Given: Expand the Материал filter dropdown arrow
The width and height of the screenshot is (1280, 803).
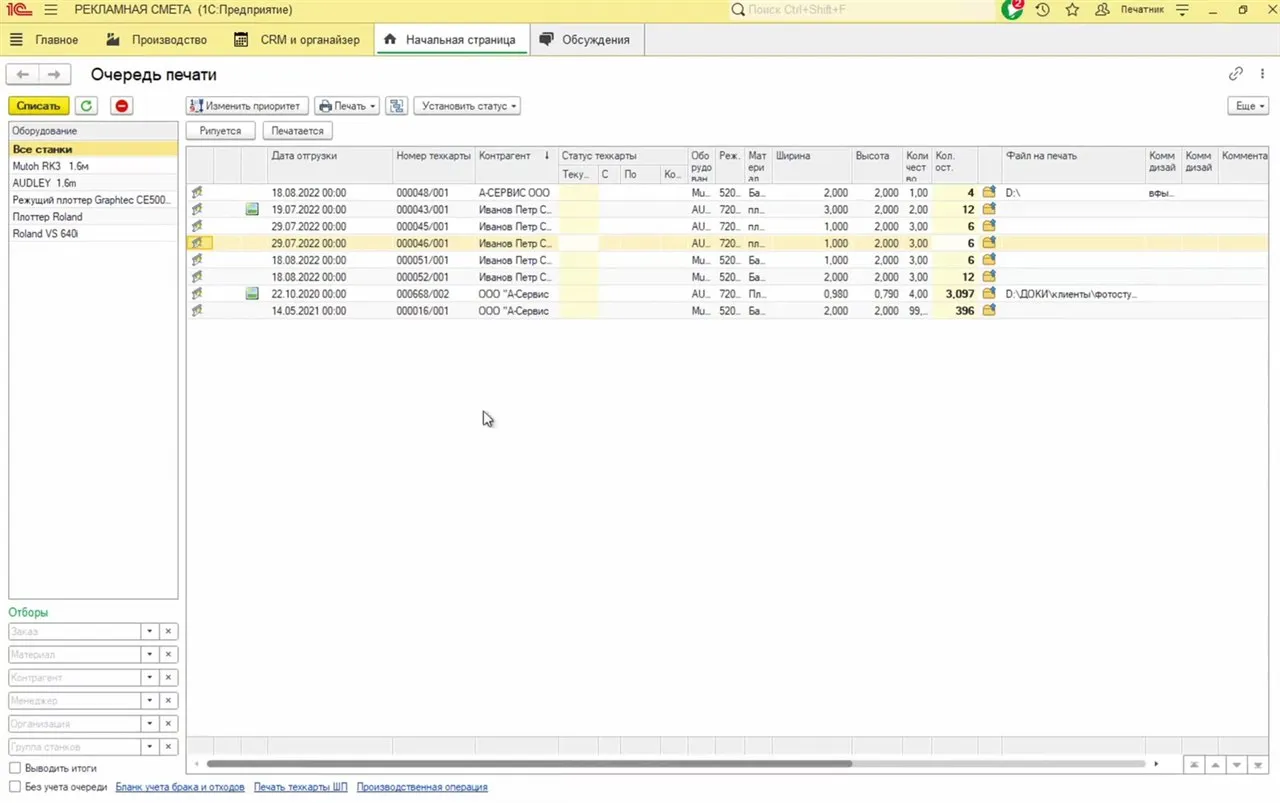Looking at the screenshot, I should 150,654.
